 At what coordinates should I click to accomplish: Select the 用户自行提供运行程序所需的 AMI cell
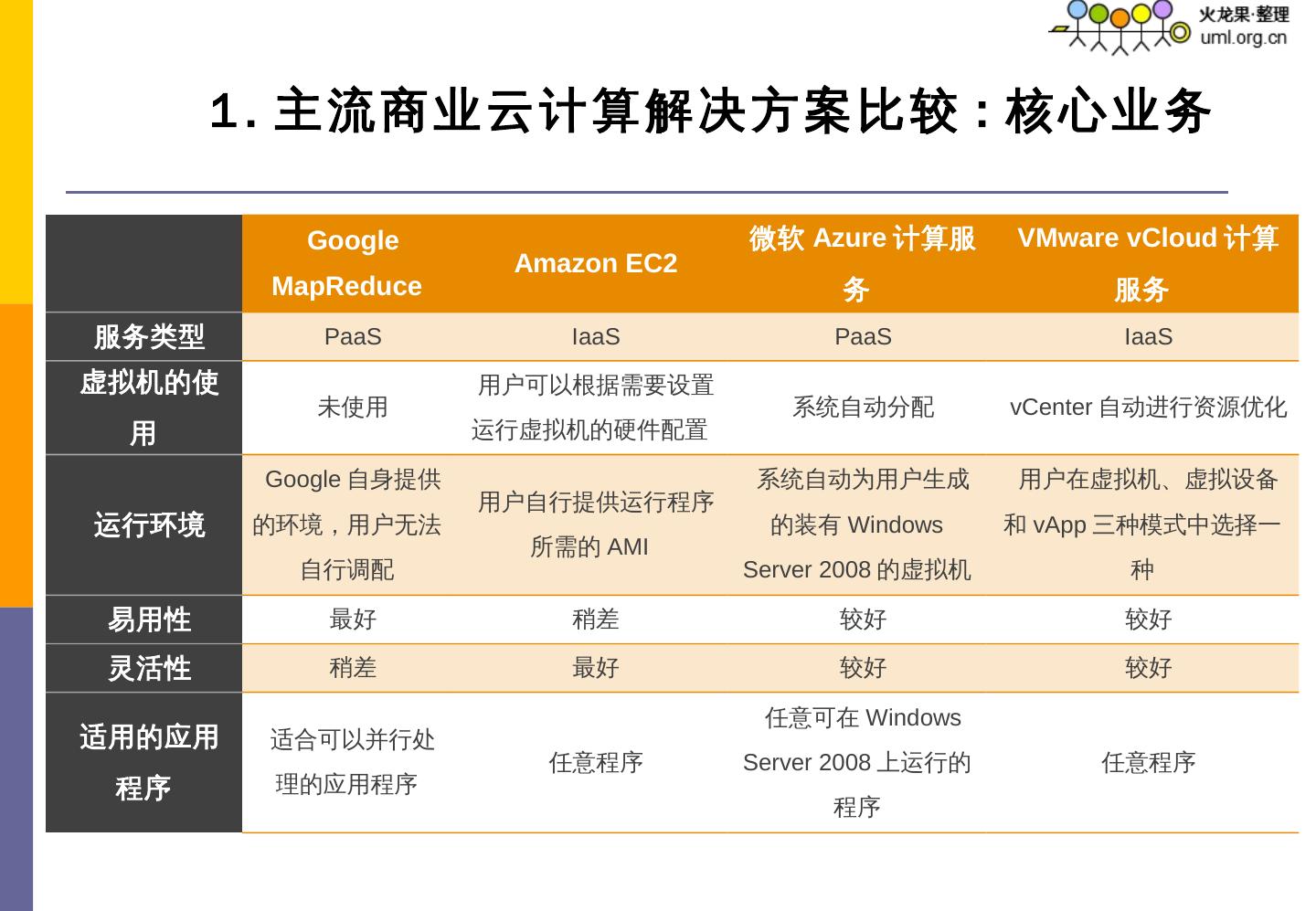click(596, 524)
